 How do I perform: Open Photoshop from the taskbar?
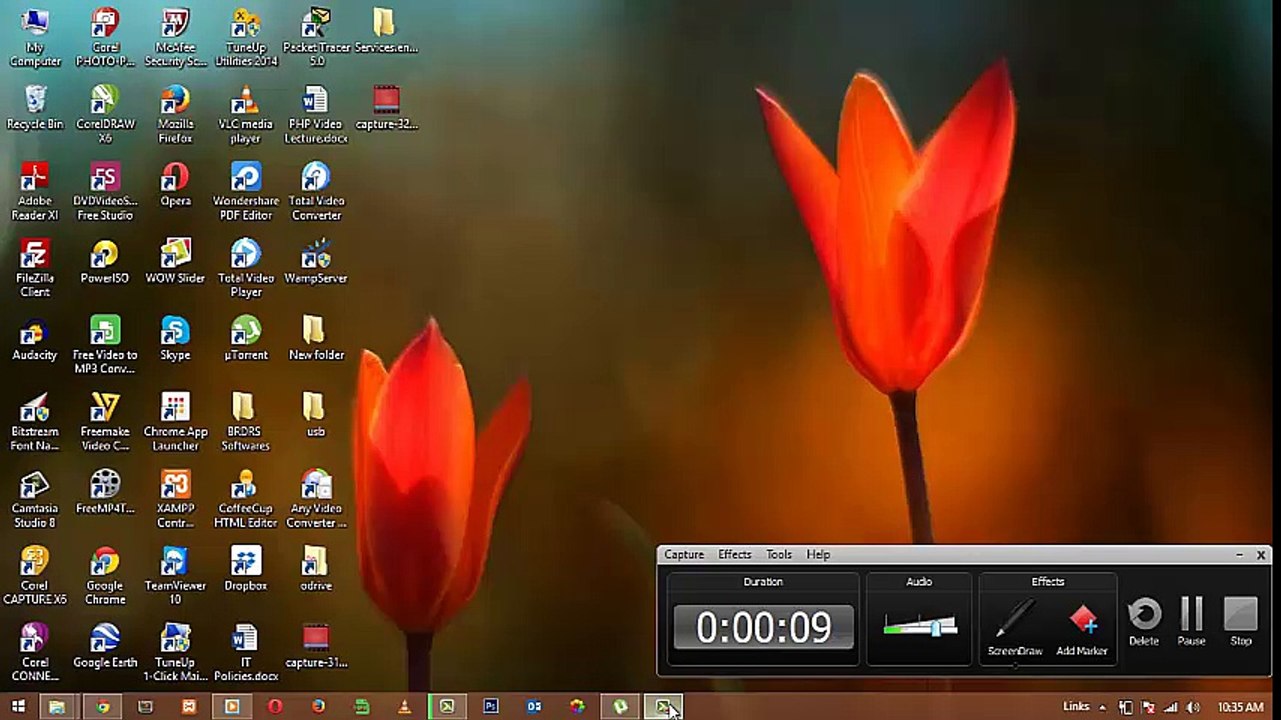(x=490, y=707)
